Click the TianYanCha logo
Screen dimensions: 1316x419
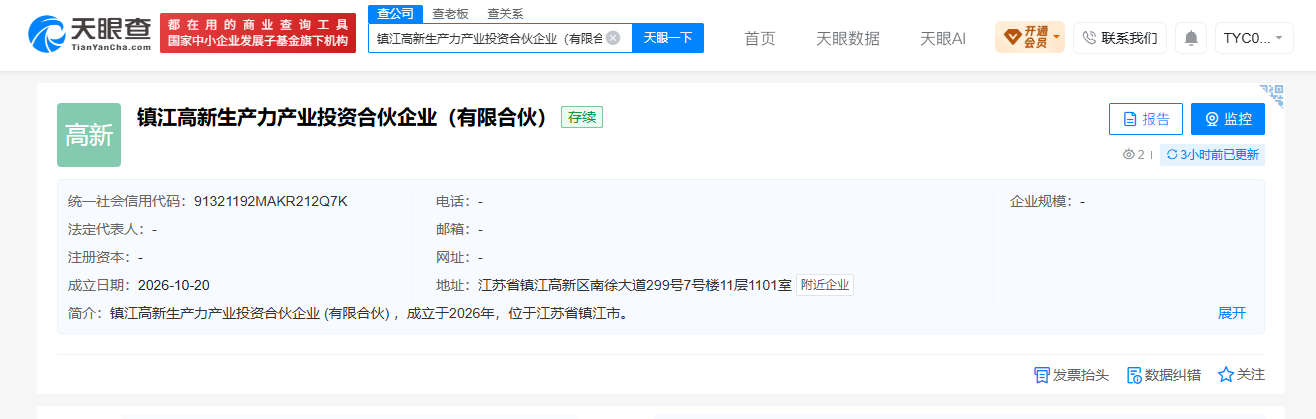90,32
